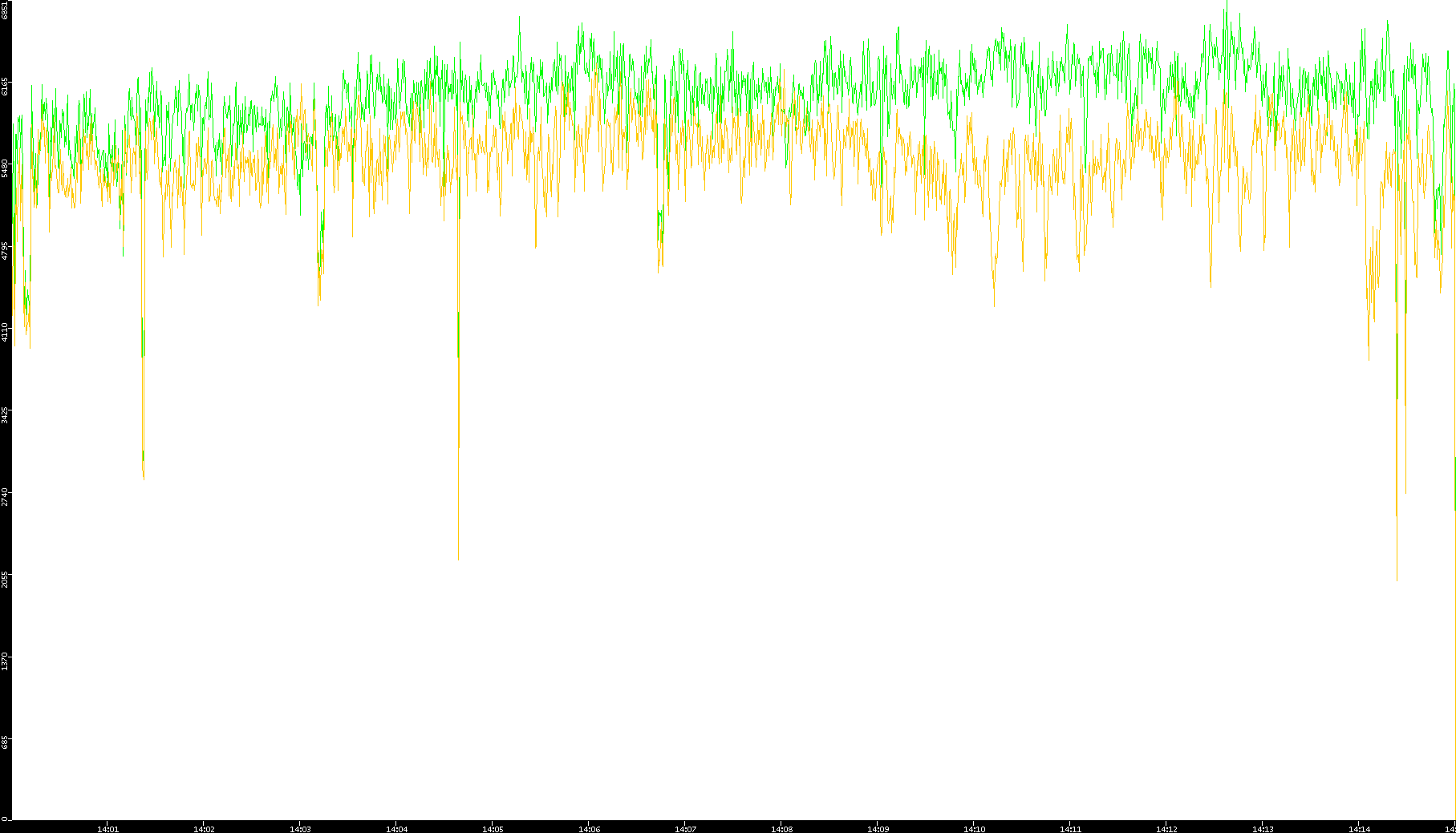This screenshot has height=833, width=1456.
Task: Select the 1370 y-axis label
Action: click(x=5, y=661)
